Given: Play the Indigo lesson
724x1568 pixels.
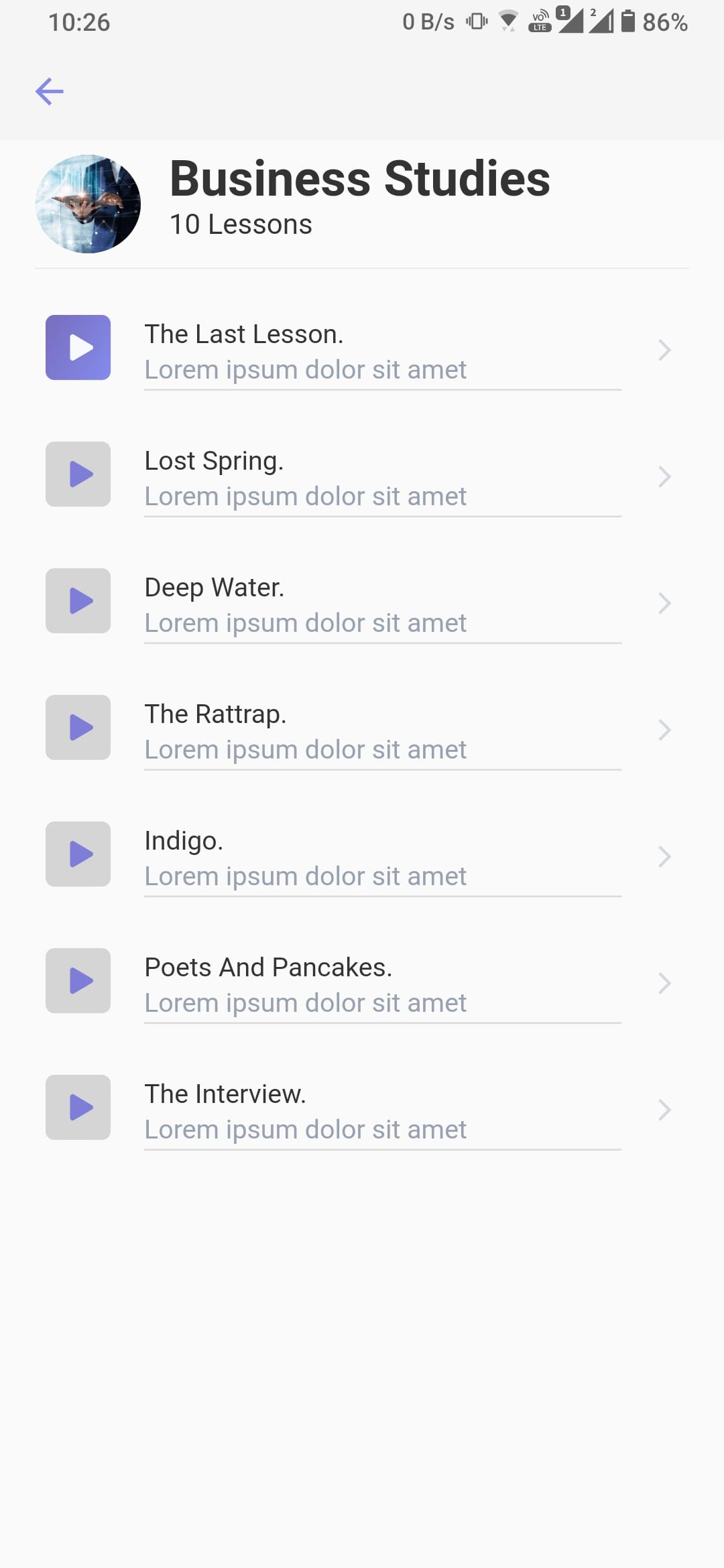Looking at the screenshot, I should point(78,854).
